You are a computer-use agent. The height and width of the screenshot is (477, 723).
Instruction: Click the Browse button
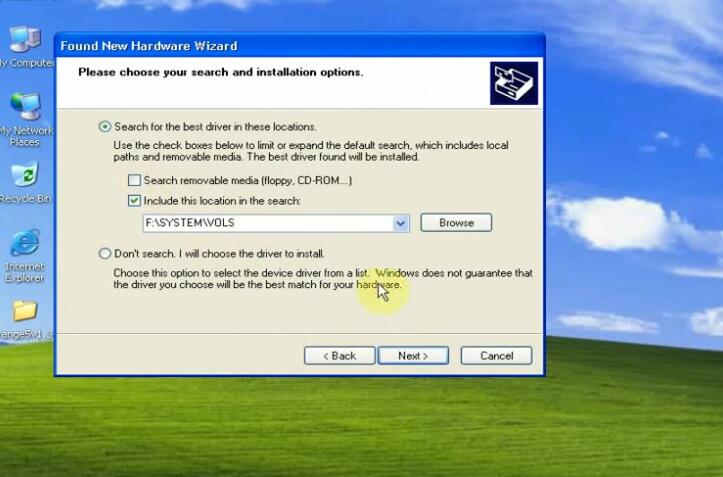pos(456,223)
